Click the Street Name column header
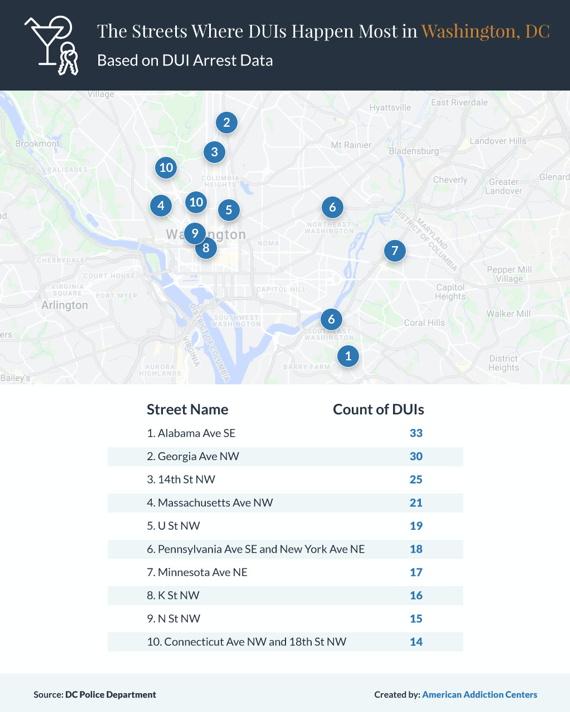The height and width of the screenshot is (712, 570). click(187, 410)
